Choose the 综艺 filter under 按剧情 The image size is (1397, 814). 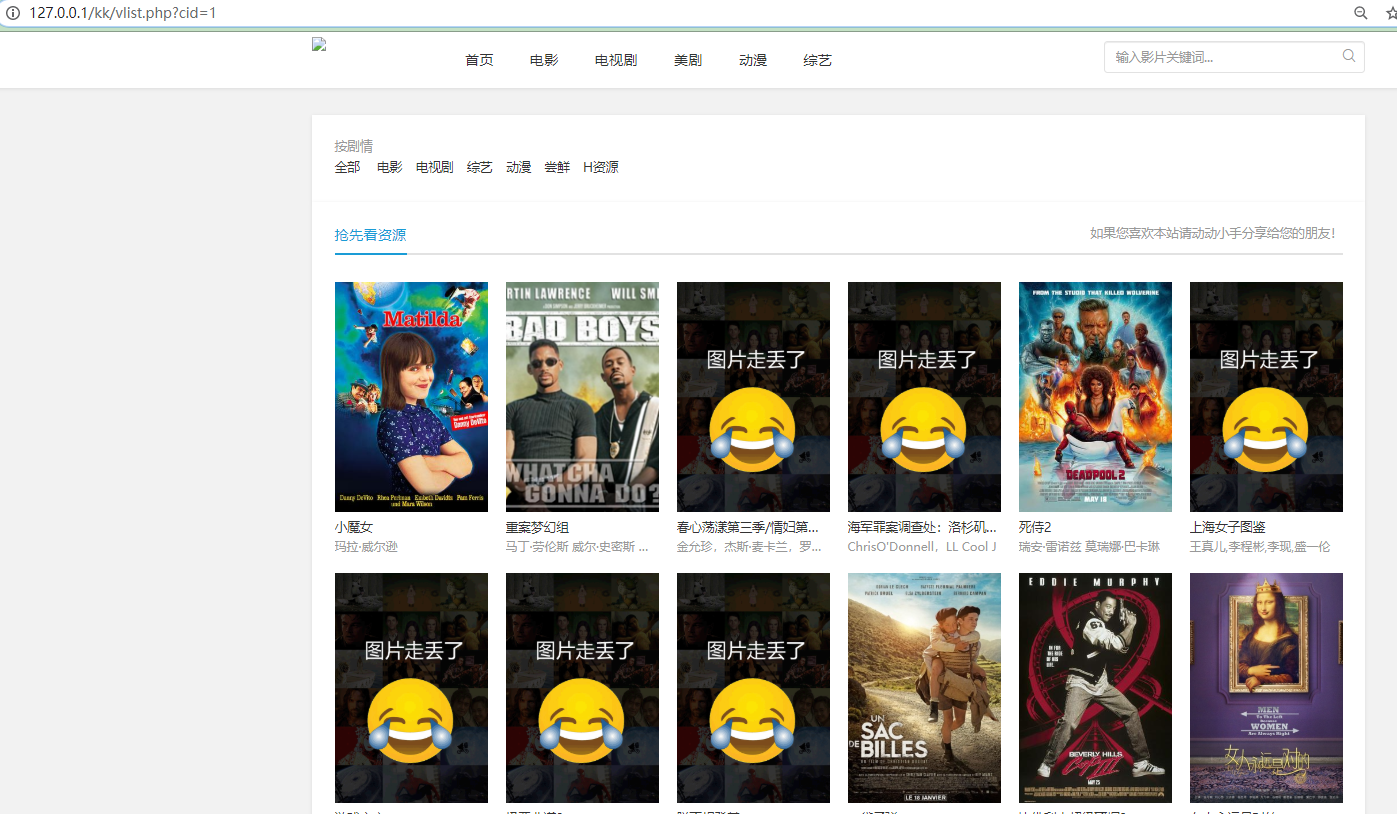480,167
